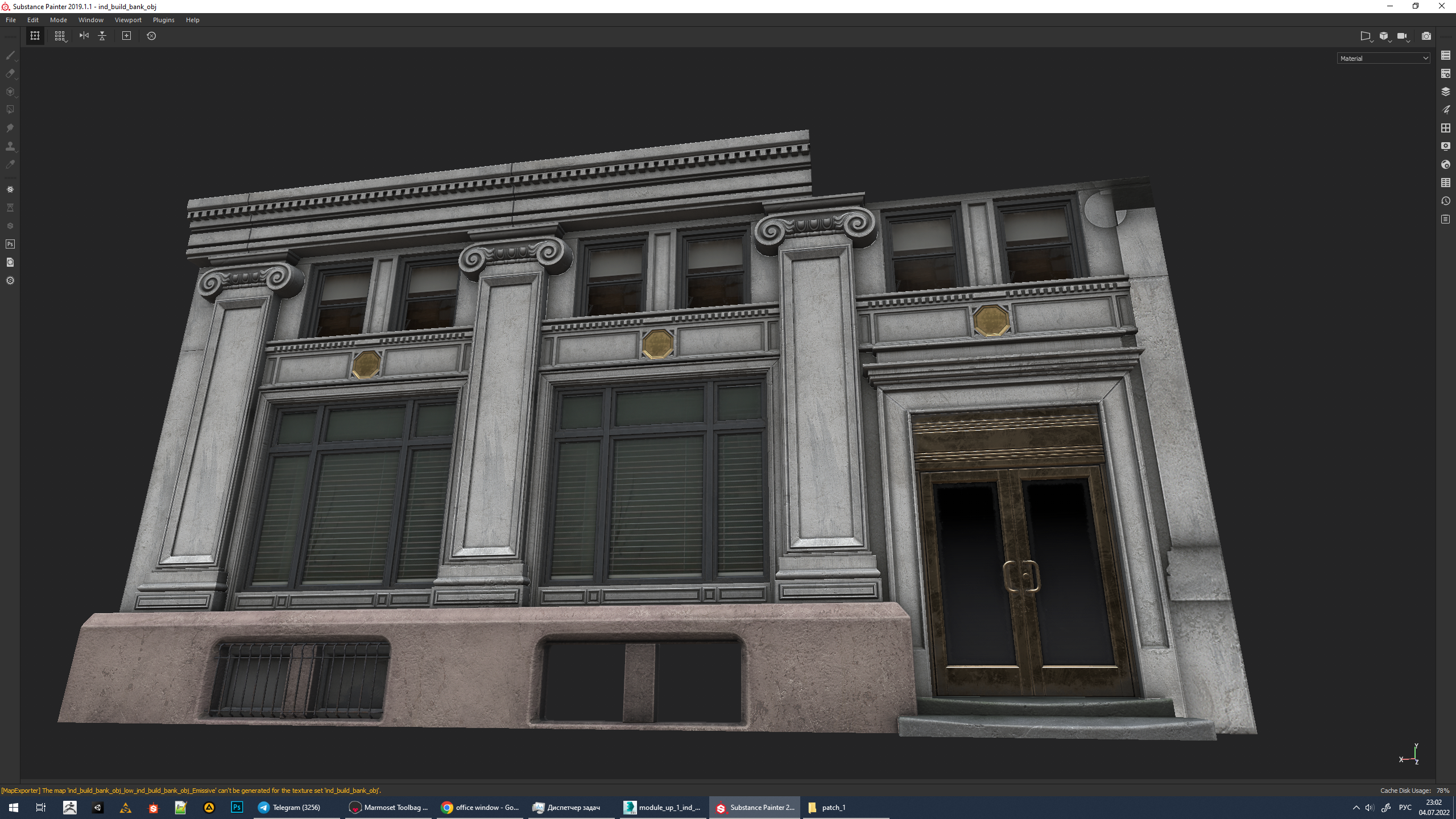
Task: Select the Material Picker eyedropper
Action: point(10,164)
